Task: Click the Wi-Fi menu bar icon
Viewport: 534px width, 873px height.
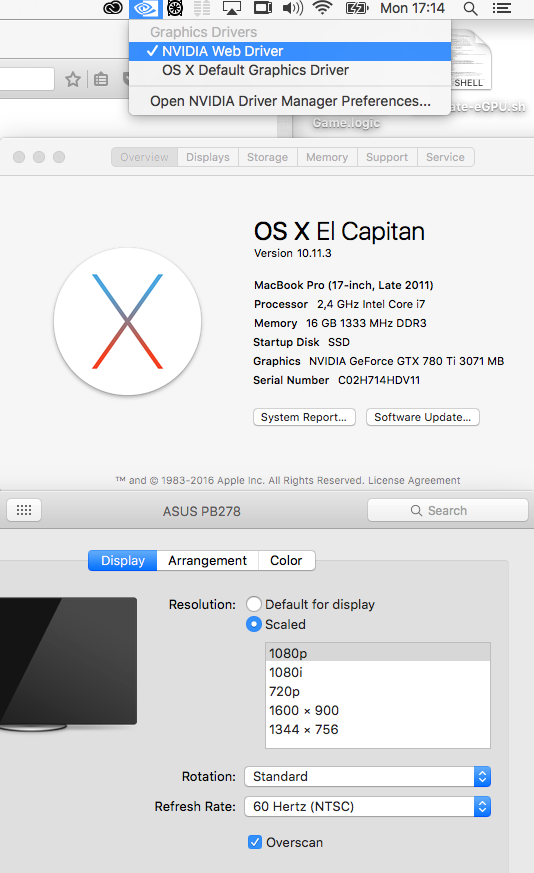Action: point(322,8)
